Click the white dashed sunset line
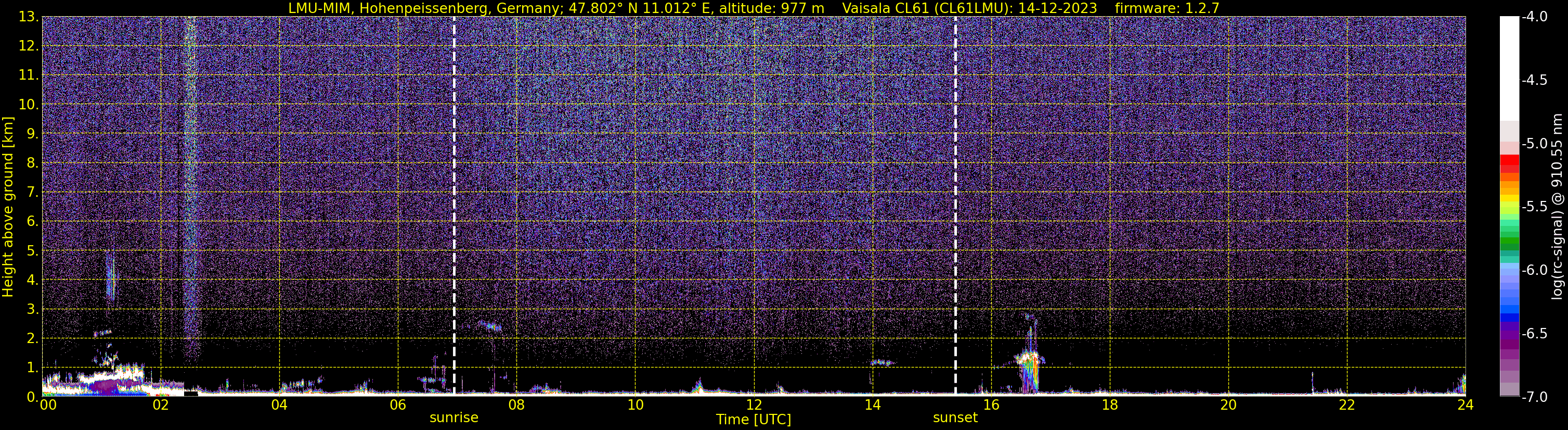Viewport: 1568px width, 430px height. pyautogui.click(x=955, y=206)
